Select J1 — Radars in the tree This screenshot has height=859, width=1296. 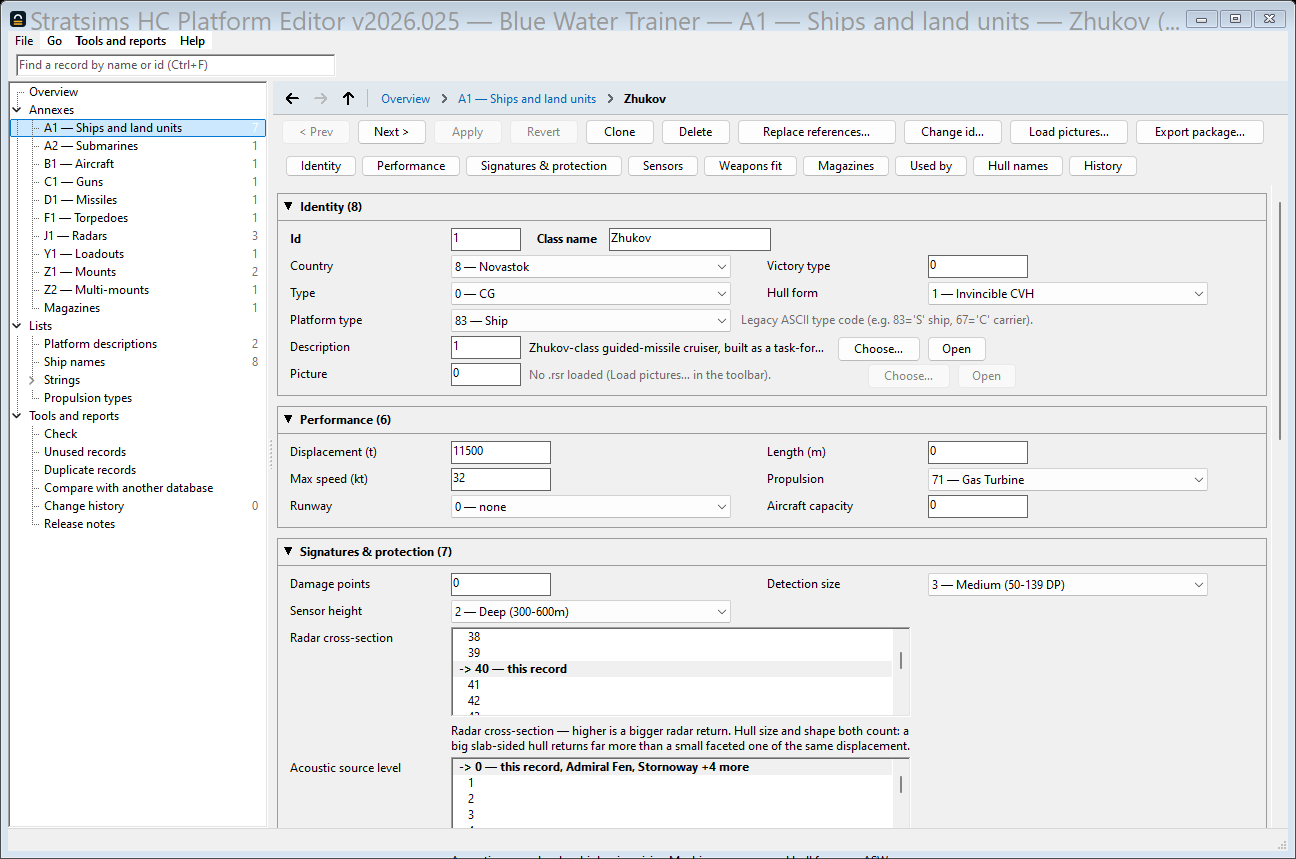75,236
